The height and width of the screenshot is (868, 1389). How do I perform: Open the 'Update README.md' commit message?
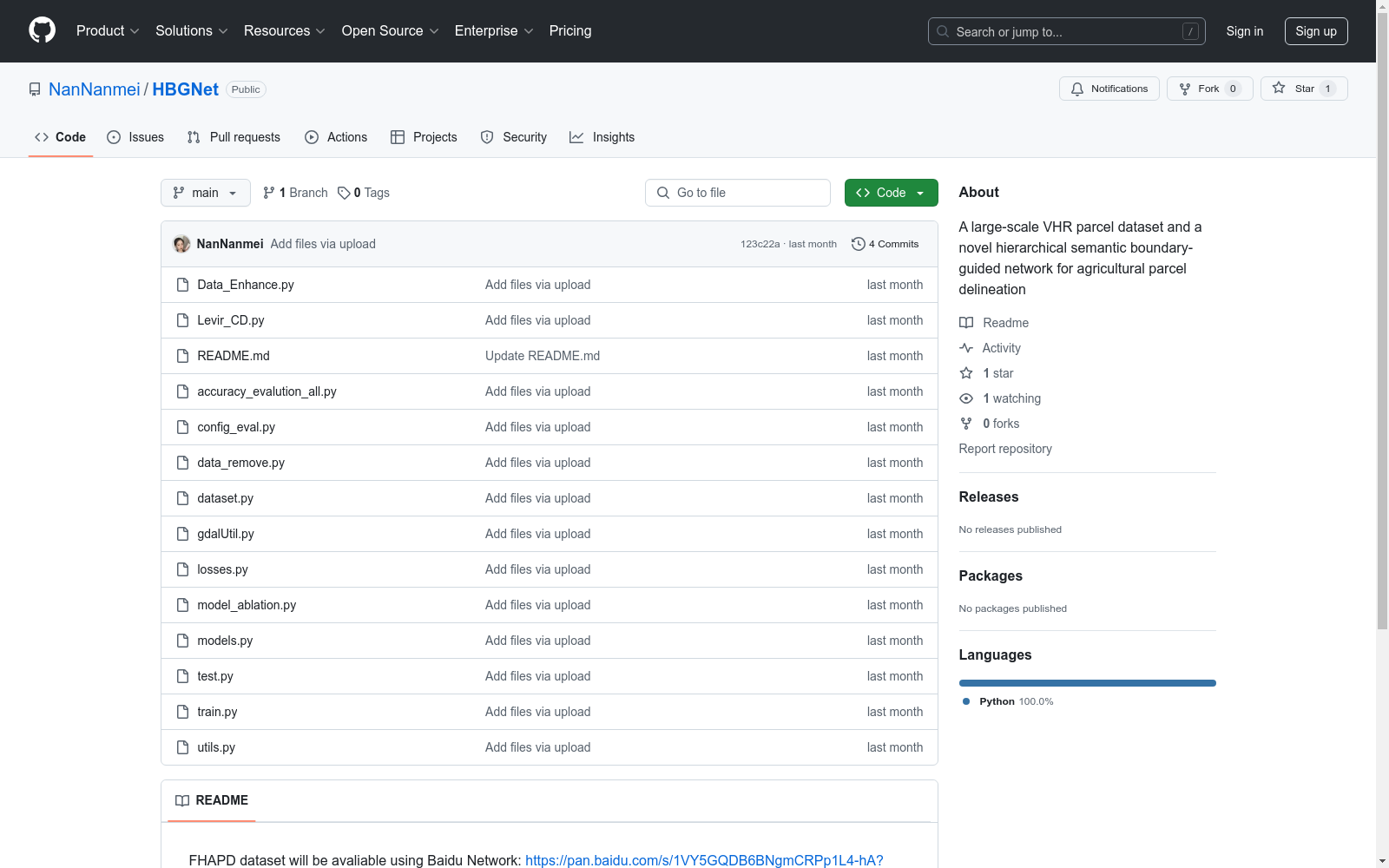[543, 356]
